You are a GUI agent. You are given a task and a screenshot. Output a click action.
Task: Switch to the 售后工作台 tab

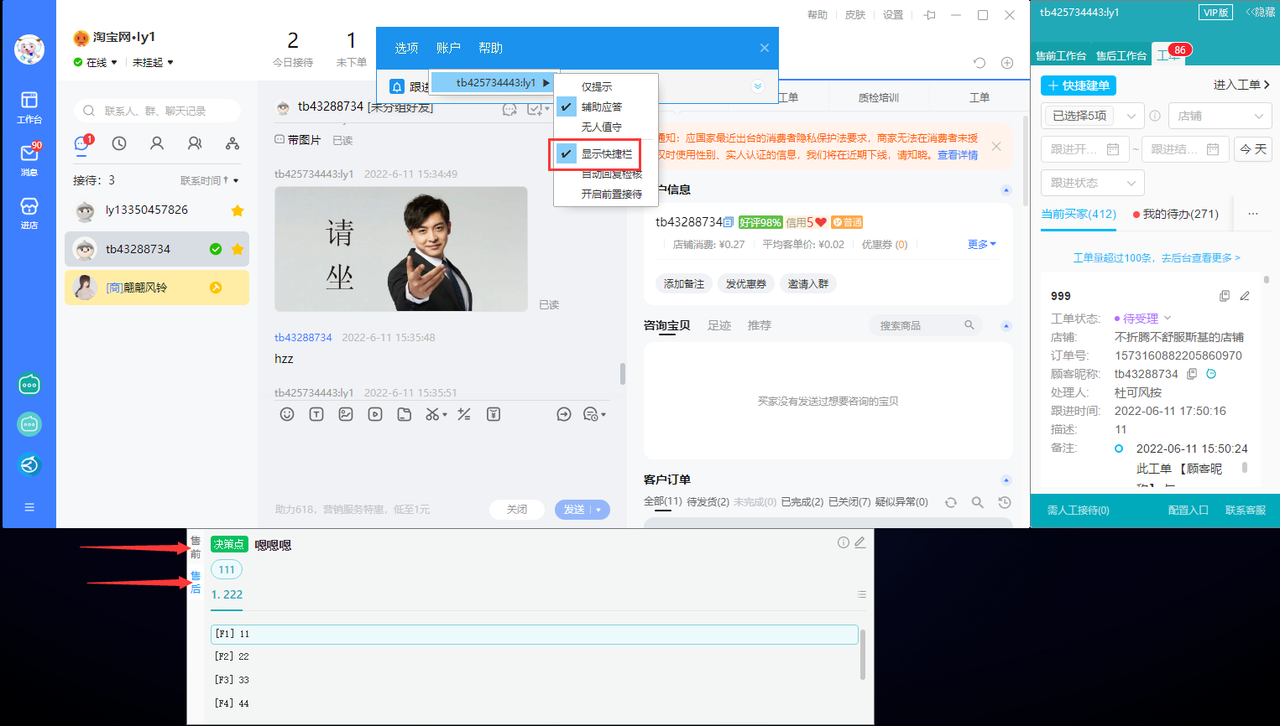(x=1121, y=56)
